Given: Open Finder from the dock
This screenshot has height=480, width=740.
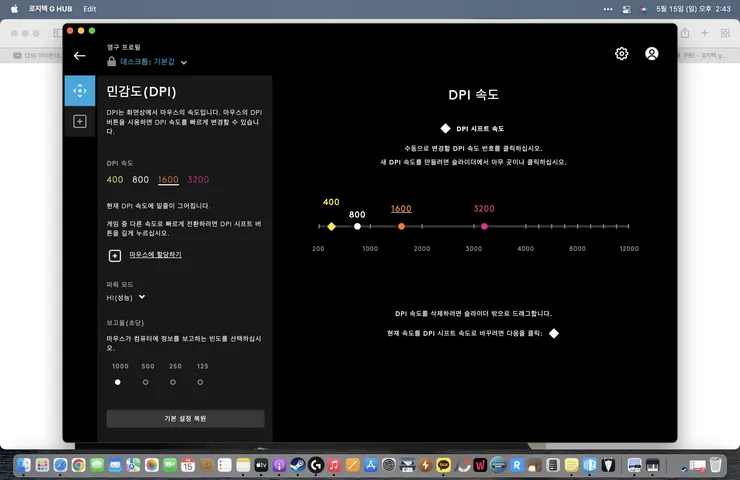Looking at the screenshot, I should coord(23,465).
